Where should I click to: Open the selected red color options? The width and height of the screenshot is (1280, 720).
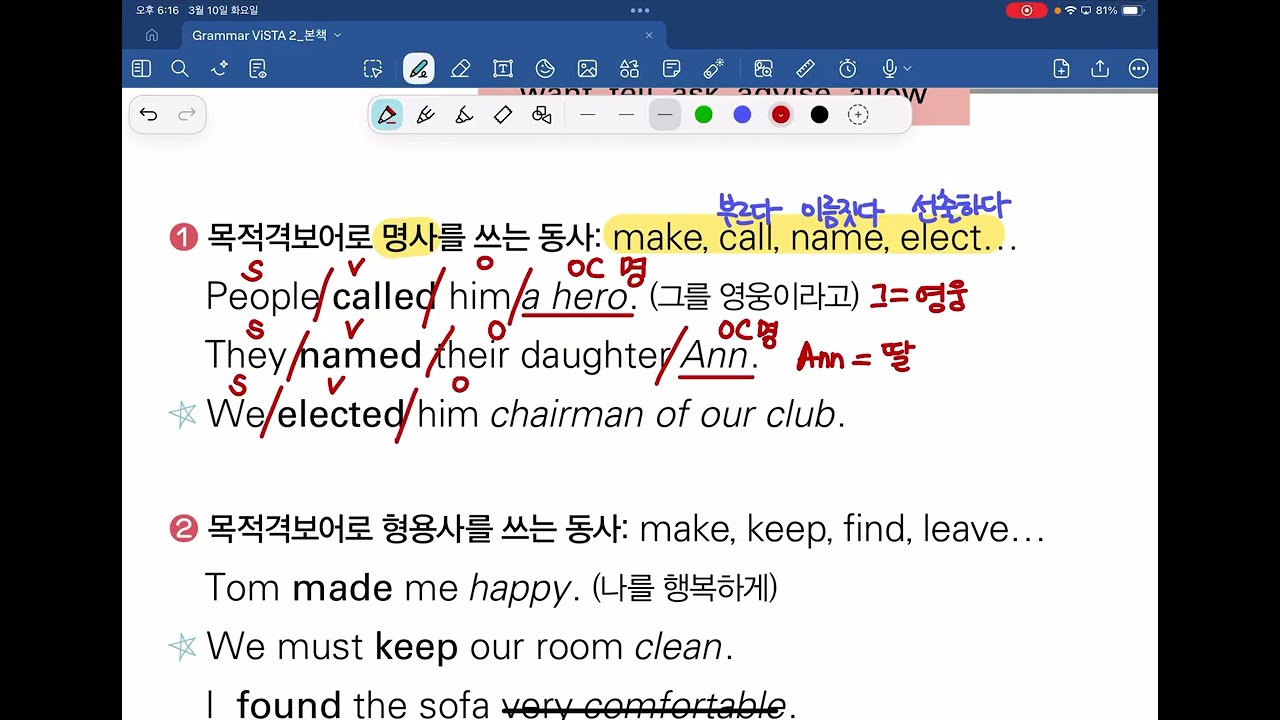781,115
